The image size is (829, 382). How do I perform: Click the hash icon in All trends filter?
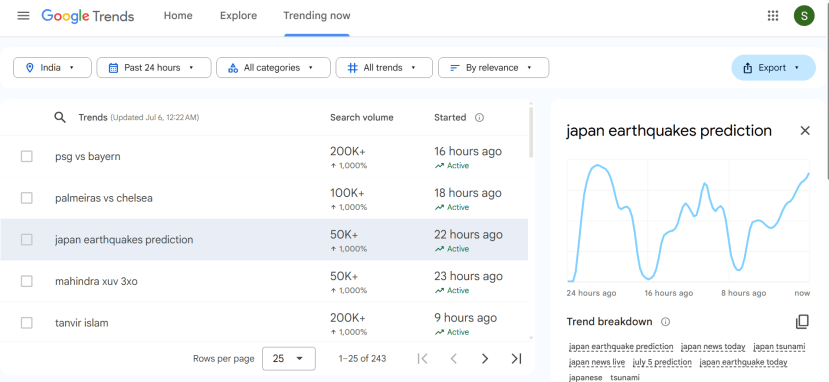353,68
